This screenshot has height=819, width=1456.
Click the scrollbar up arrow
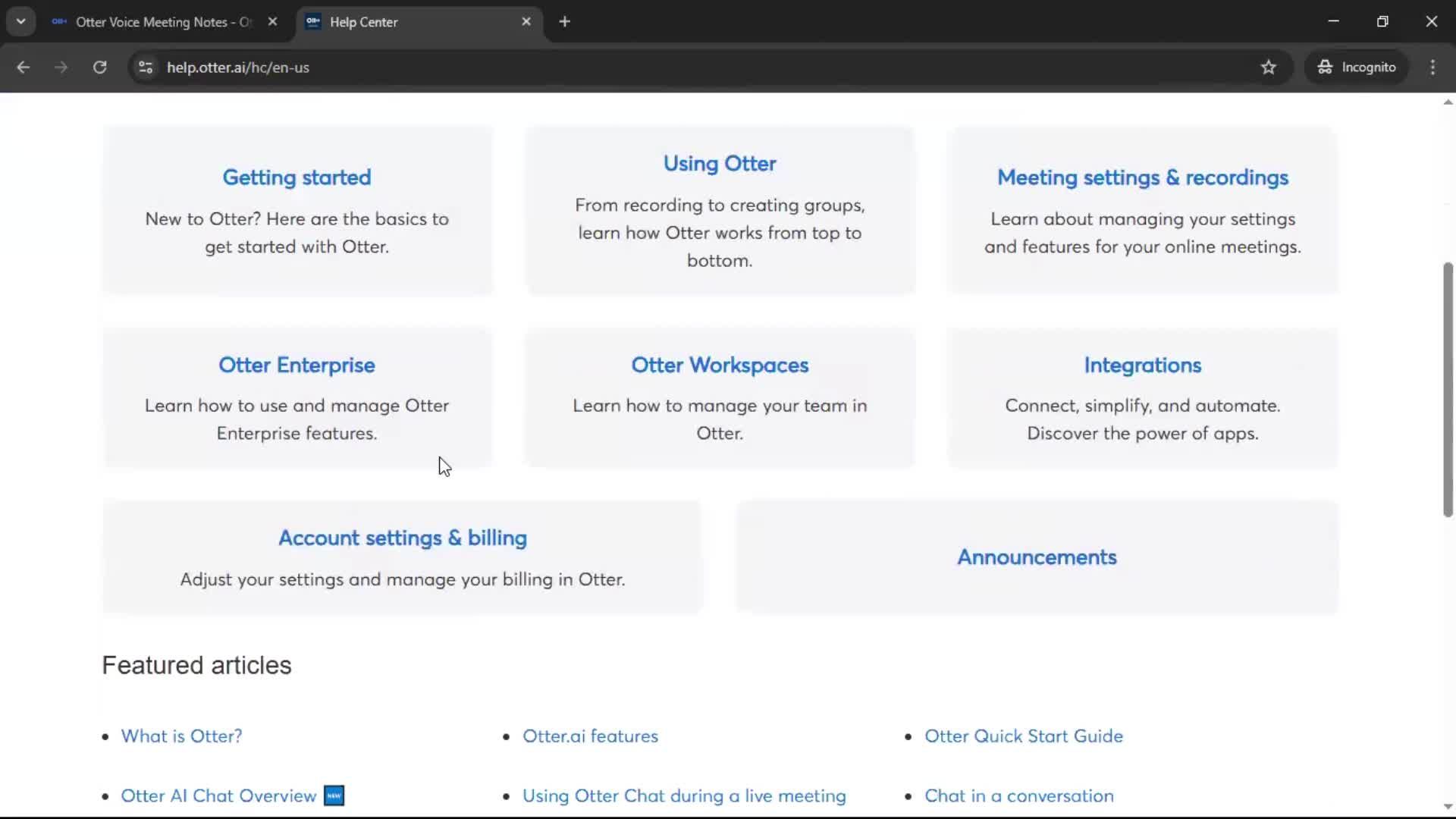[1448, 102]
